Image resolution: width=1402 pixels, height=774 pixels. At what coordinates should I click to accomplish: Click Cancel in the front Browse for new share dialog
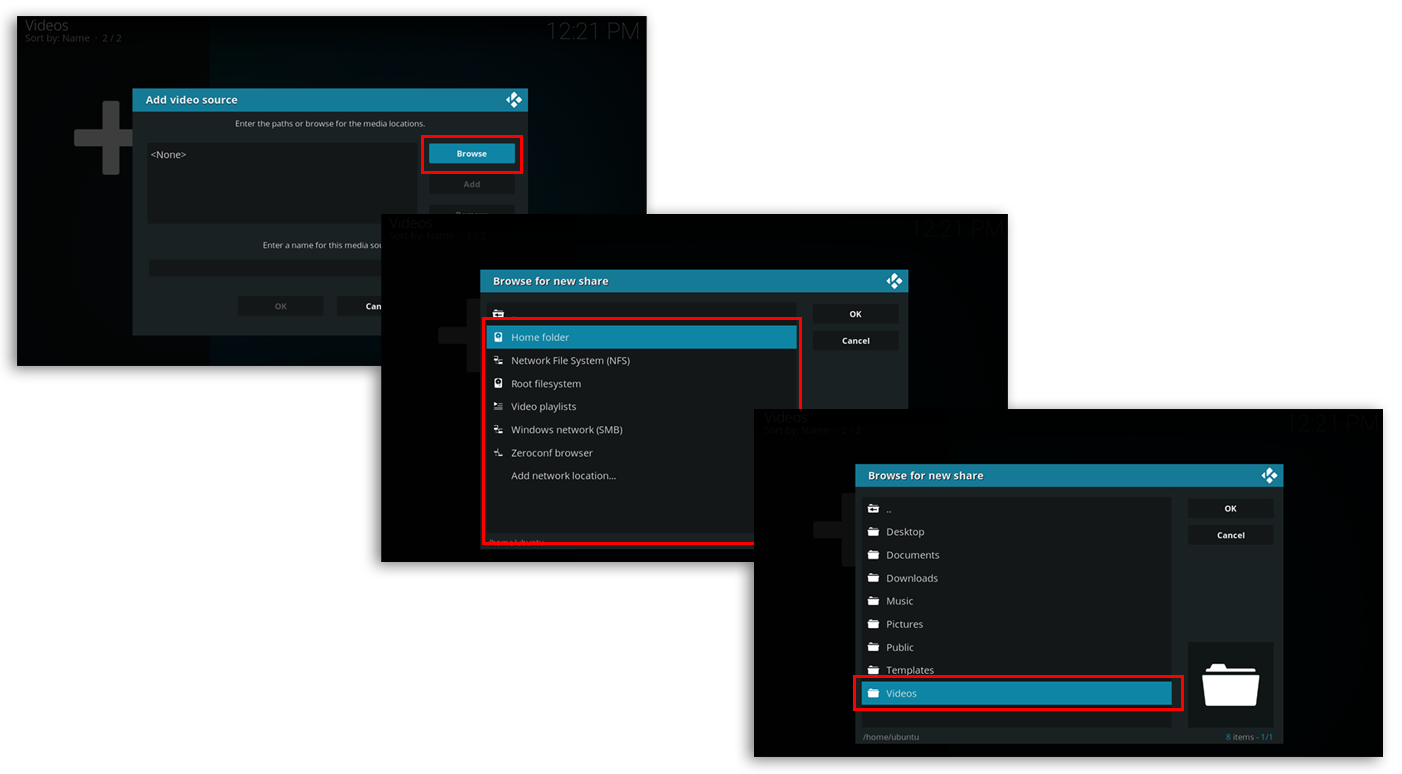click(1230, 535)
